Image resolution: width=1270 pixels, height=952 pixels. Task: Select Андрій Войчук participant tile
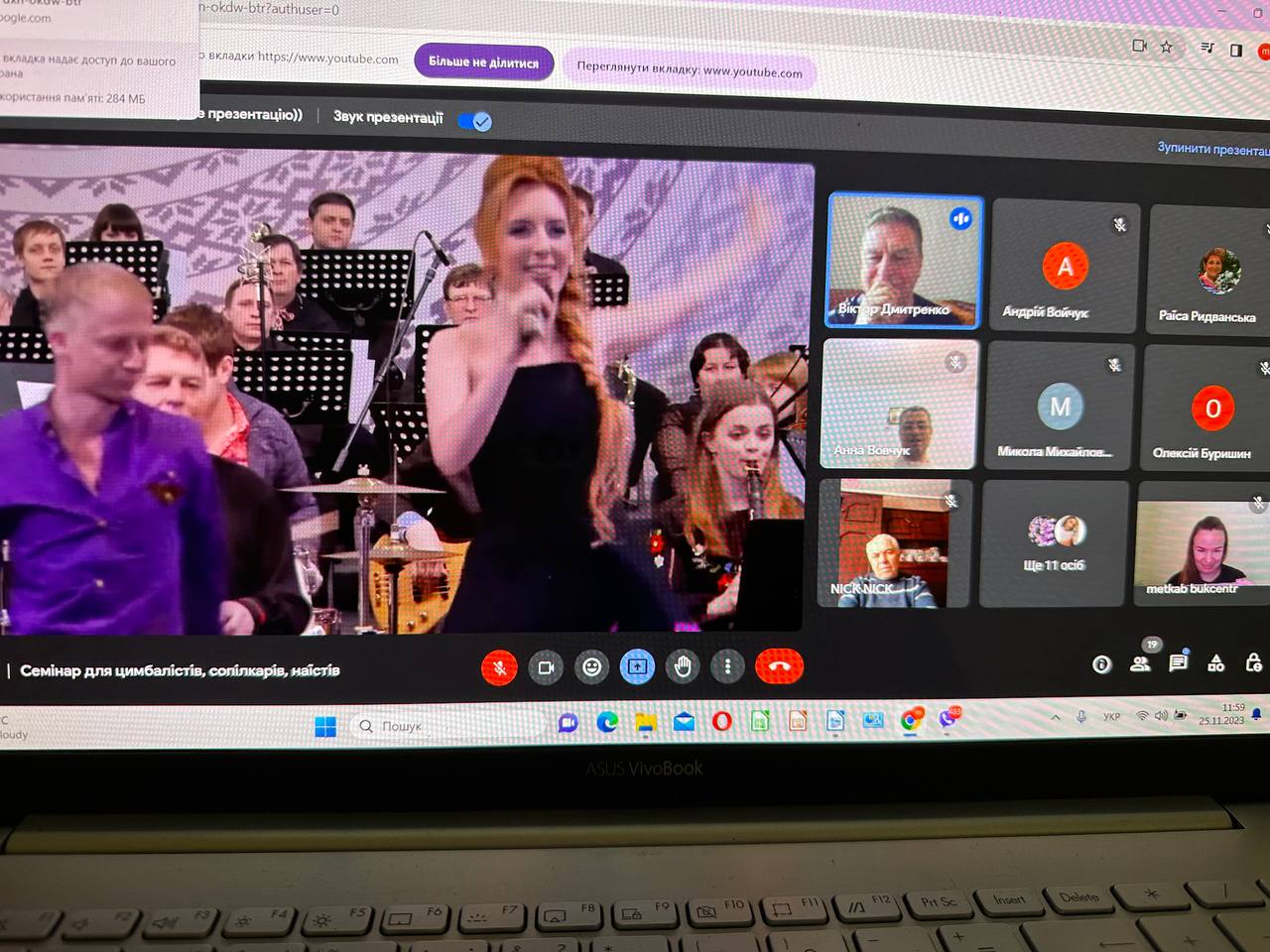(1065, 266)
